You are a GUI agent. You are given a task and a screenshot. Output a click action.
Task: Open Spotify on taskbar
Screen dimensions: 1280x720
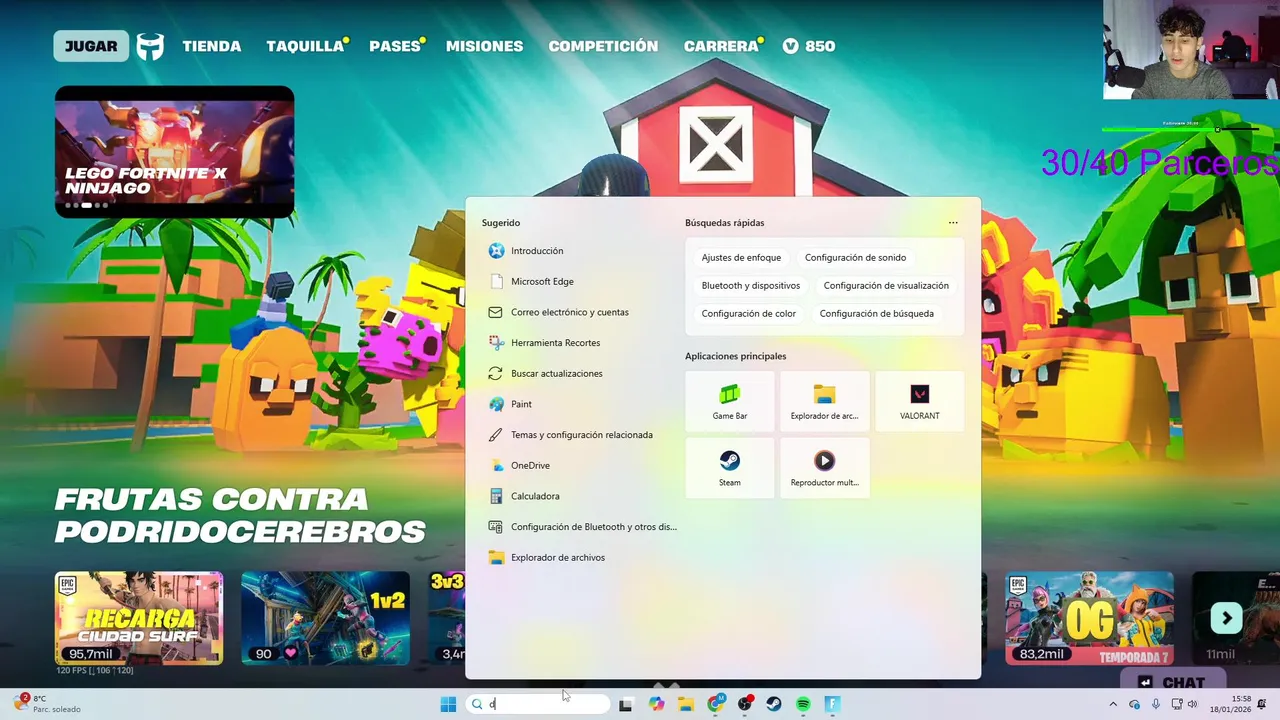pyautogui.click(x=803, y=704)
